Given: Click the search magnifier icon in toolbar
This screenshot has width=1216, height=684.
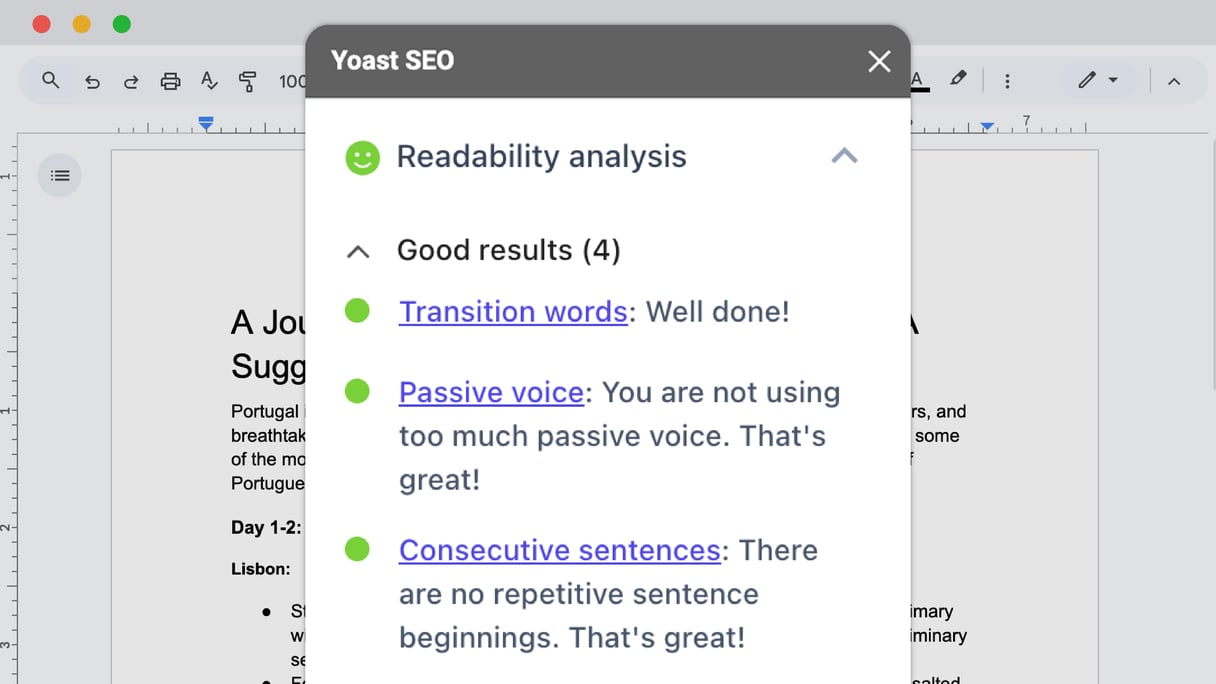Looking at the screenshot, I should (x=50, y=80).
